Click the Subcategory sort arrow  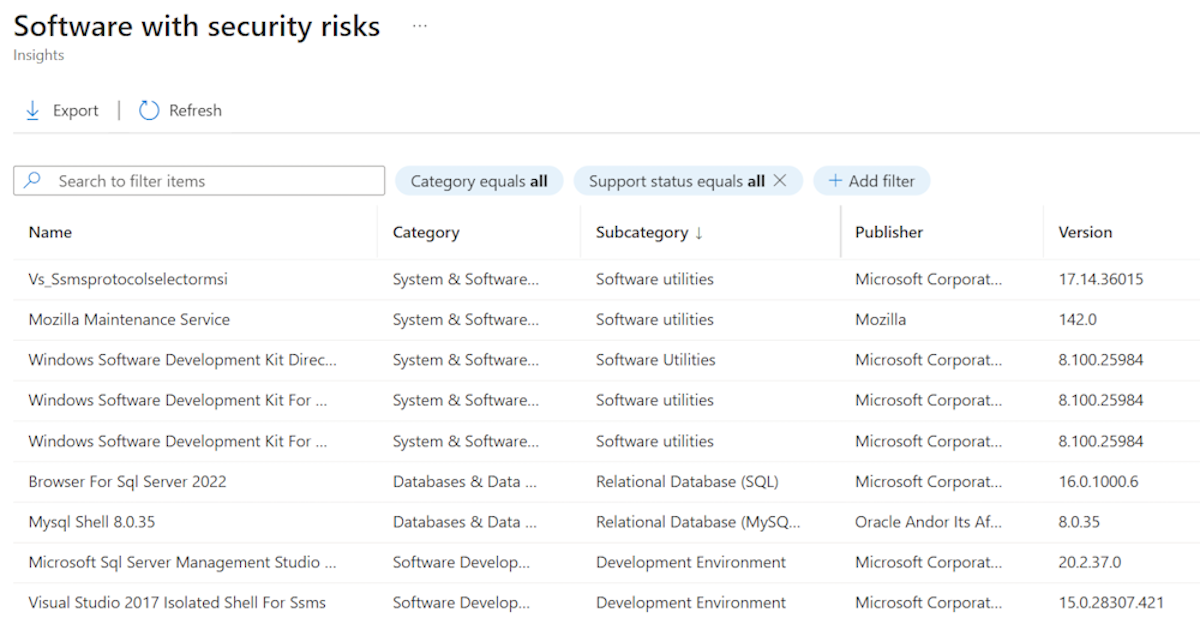(x=699, y=233)
